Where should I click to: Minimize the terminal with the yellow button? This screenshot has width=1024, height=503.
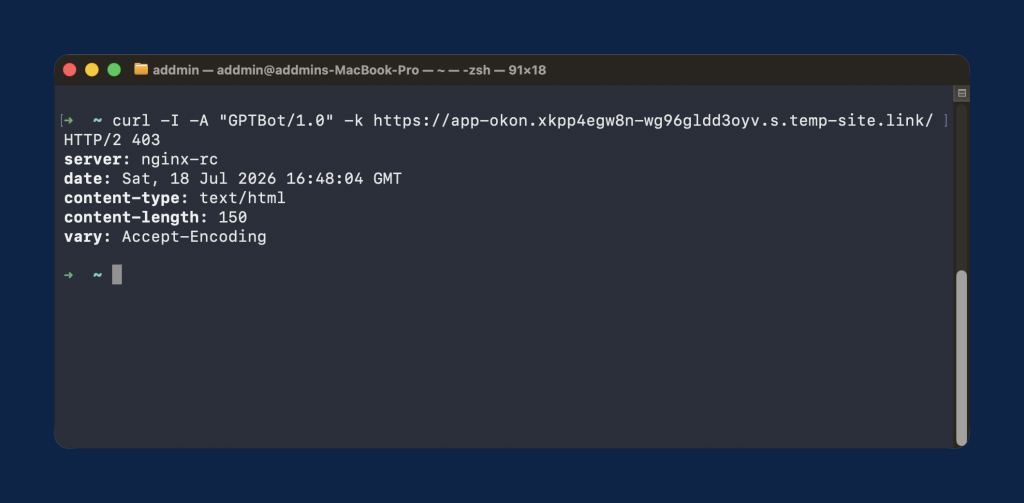coord(92,70)
